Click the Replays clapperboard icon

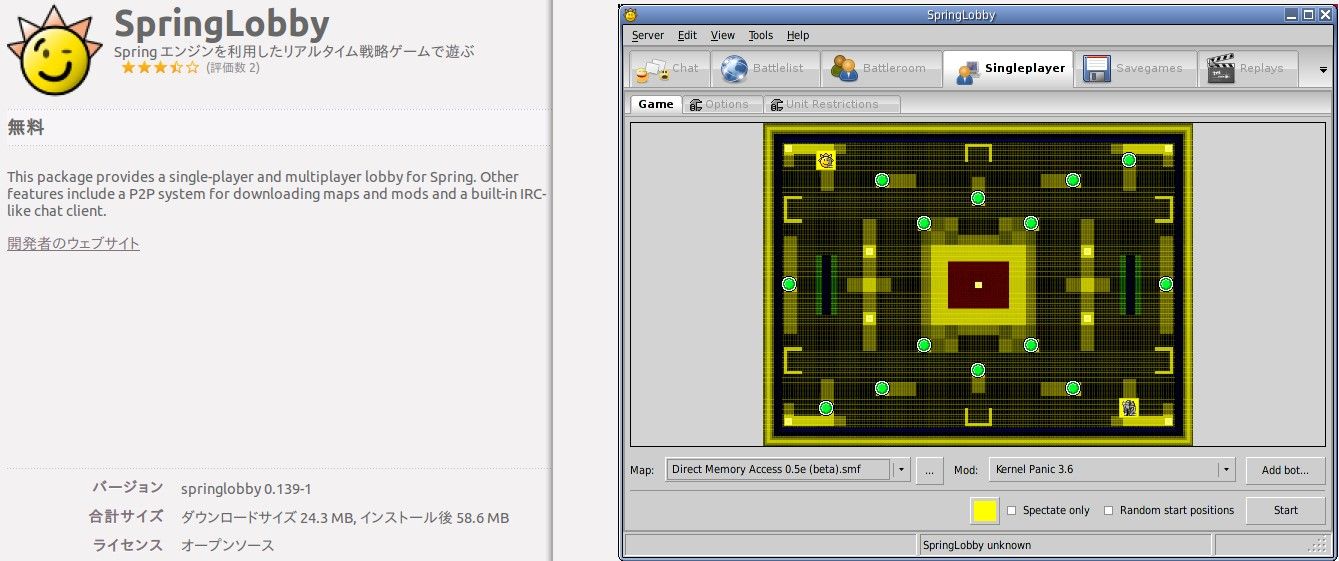click(x=1220, y=69)
